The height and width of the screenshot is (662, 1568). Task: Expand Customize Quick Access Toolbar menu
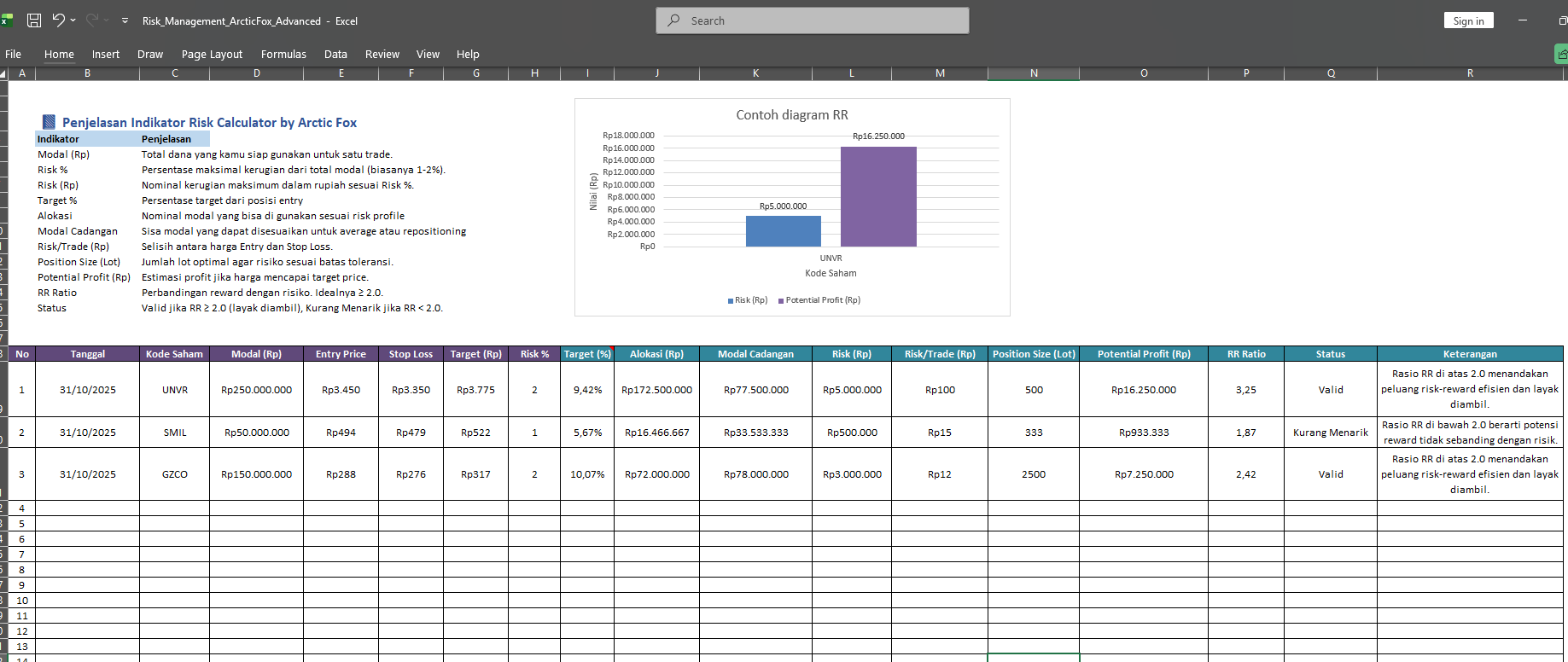(125, 20)
